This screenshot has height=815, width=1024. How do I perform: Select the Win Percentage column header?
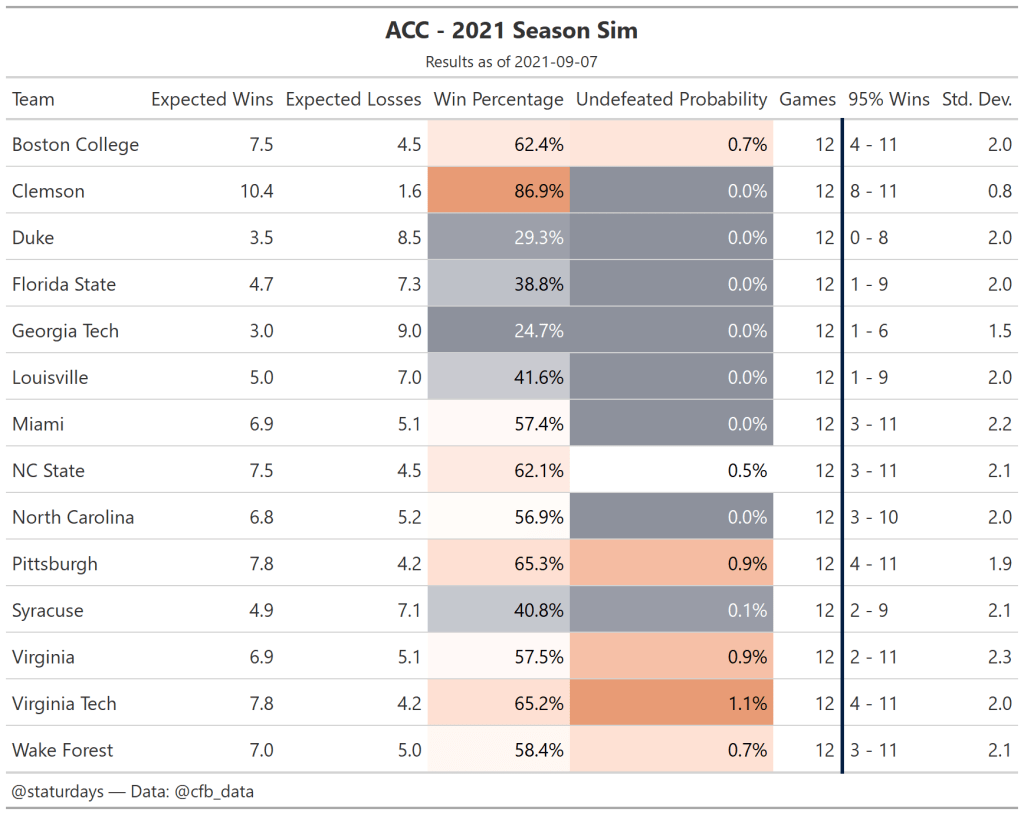pos(498,99)
